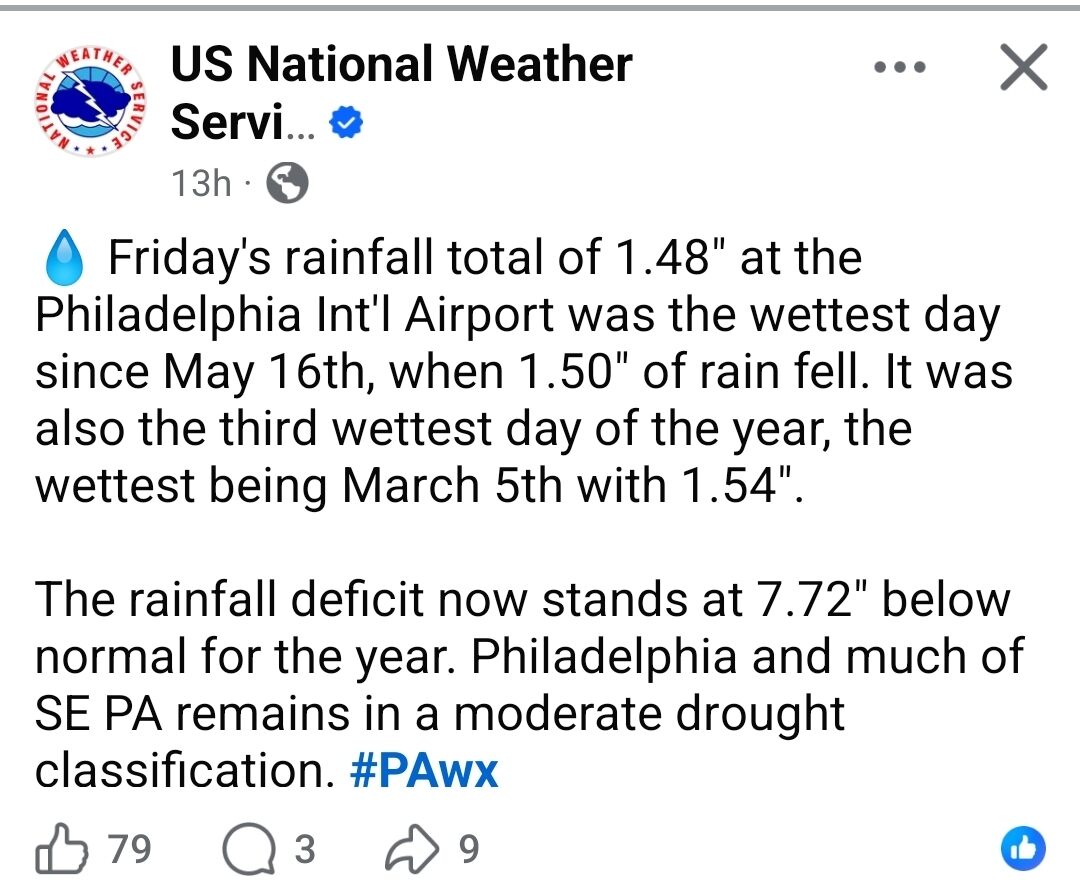The width and height of the screenshot is (1080, 891).
Task: Click the 13h post timestamp
Action: click(201, 184)
